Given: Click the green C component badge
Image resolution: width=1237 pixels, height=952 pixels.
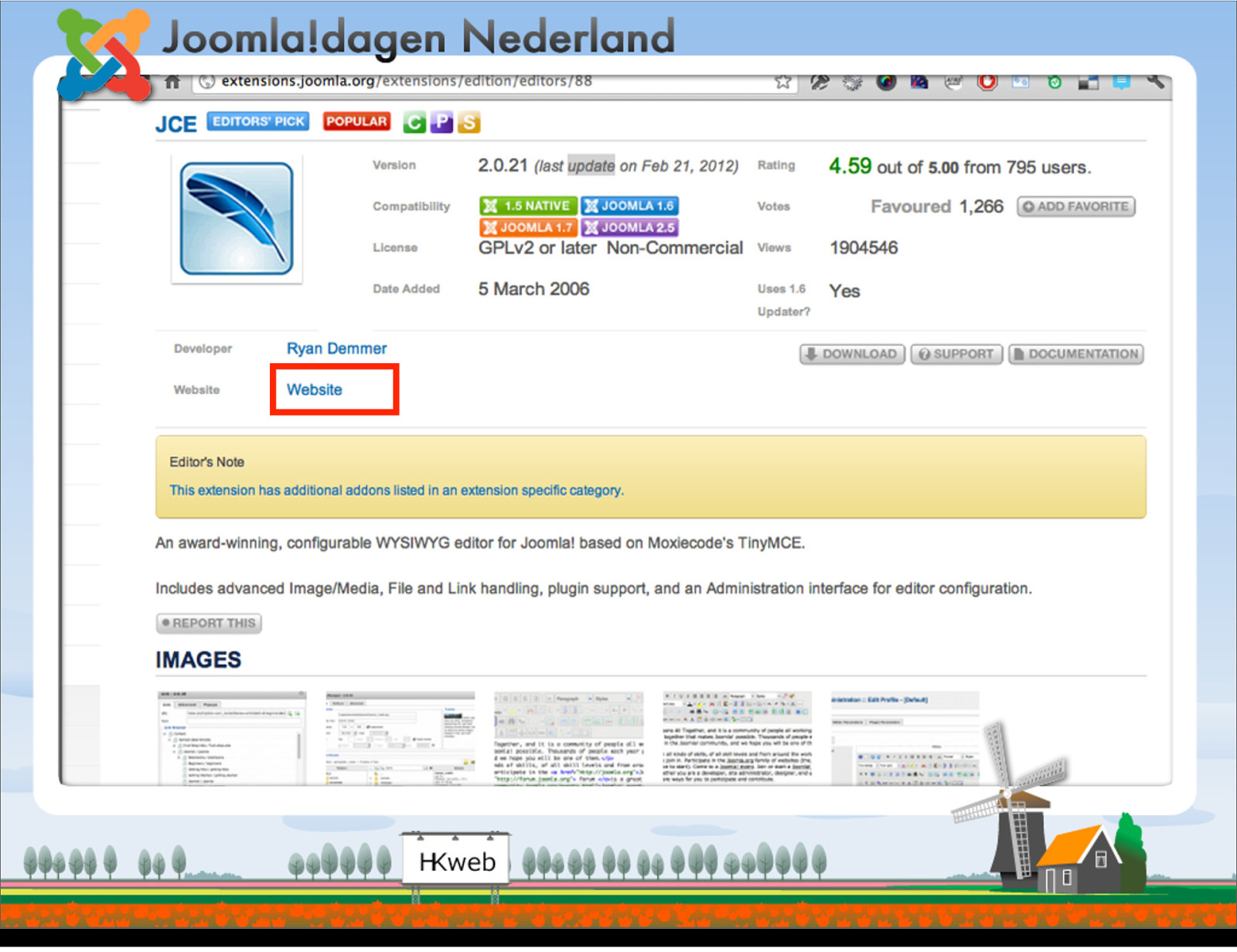Looking at the screenshot, I should [x=414, y=122].
